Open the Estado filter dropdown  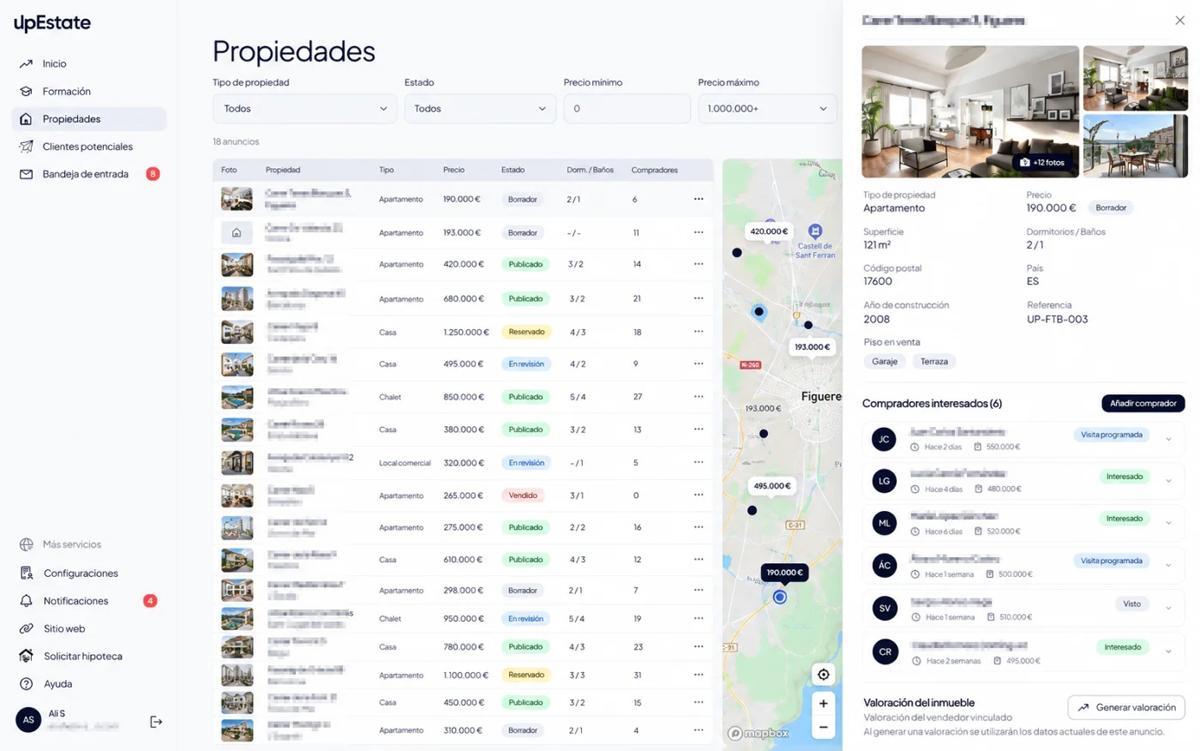pyautogui.click(x=480, y=108)
